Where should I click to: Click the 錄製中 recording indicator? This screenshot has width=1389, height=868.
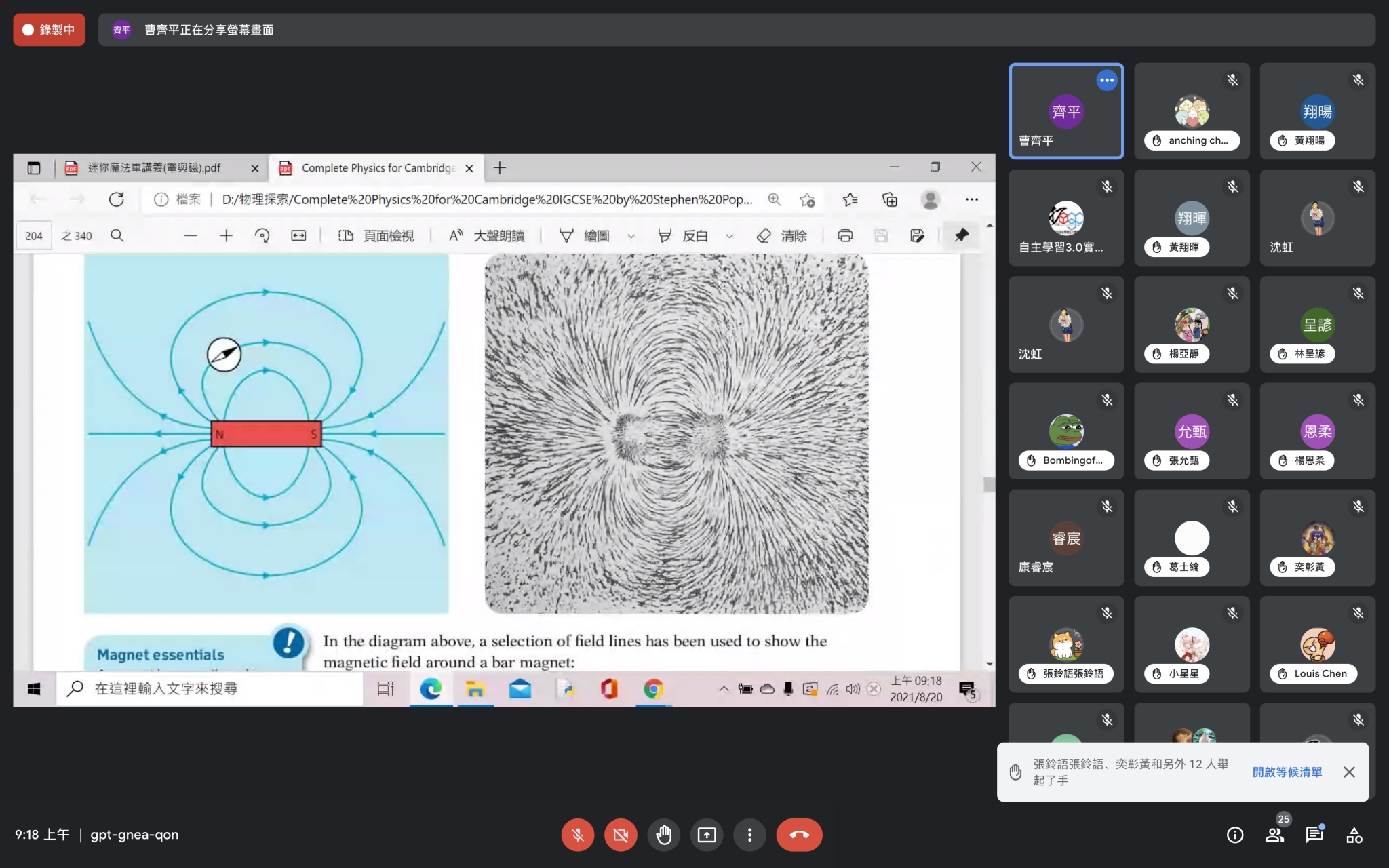coord(49,30)
